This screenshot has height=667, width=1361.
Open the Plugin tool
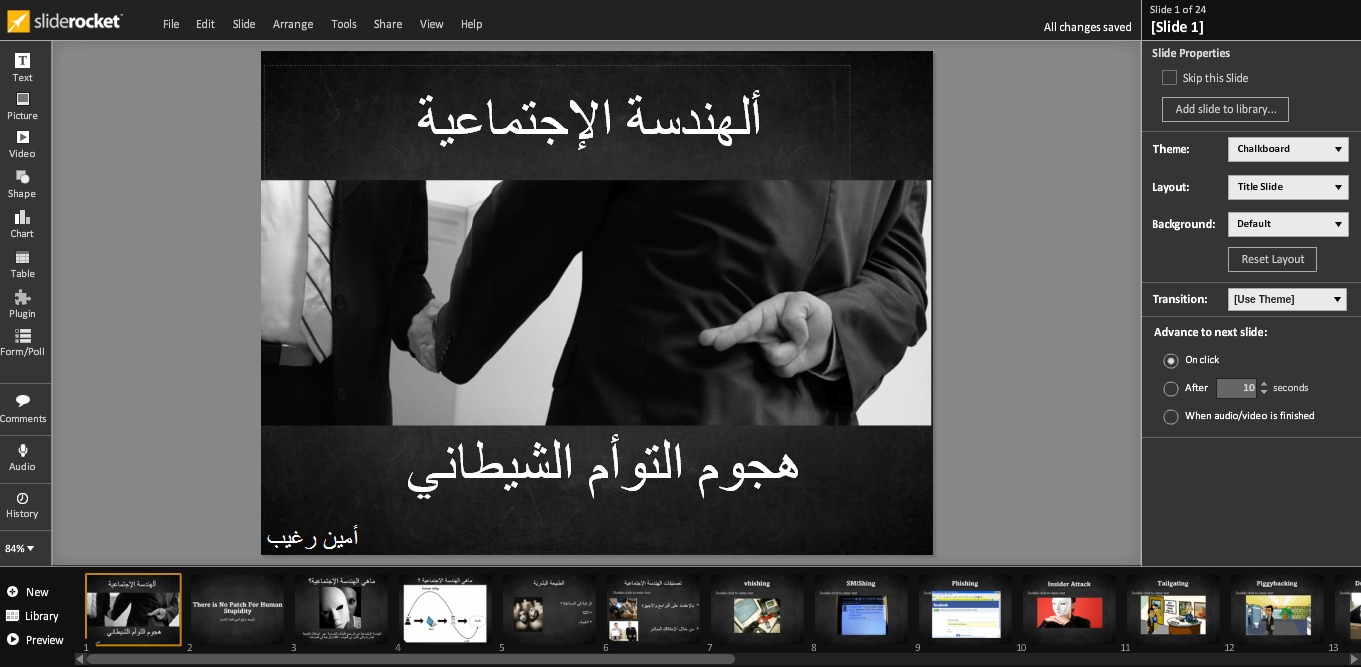[x=22, y=303]
